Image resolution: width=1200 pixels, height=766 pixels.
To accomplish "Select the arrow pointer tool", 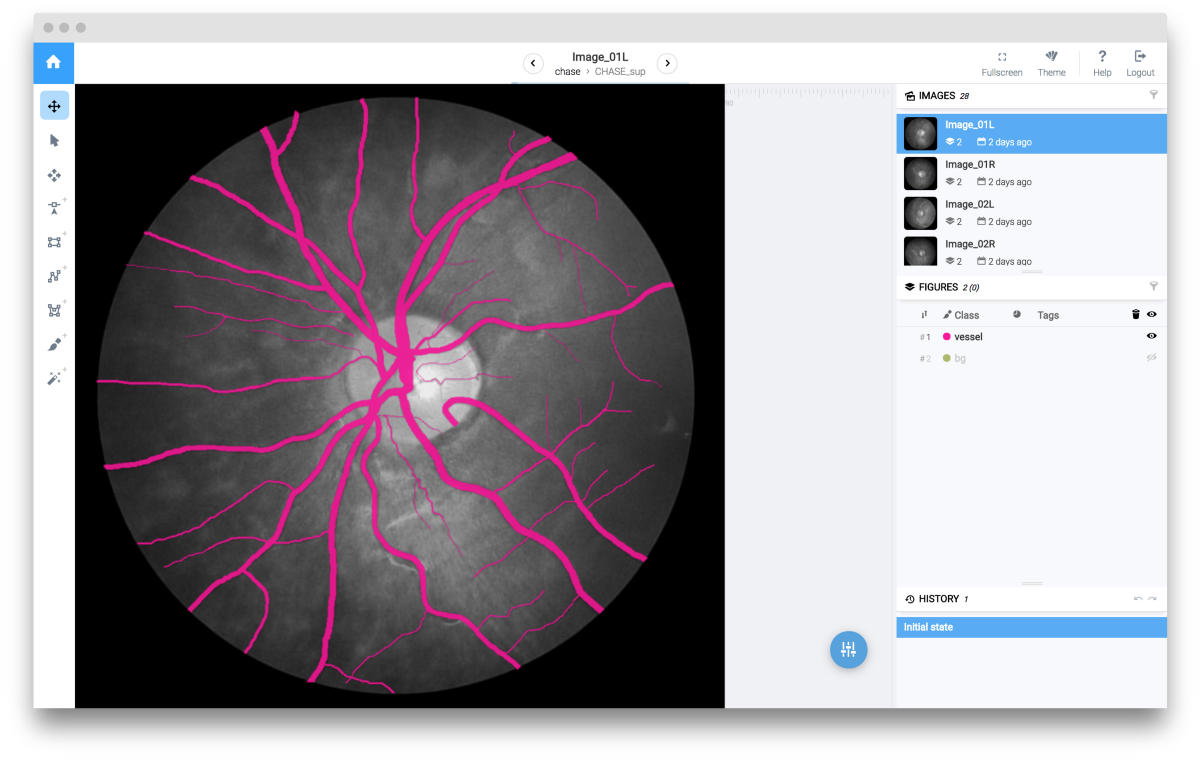I will coord(54,141).
